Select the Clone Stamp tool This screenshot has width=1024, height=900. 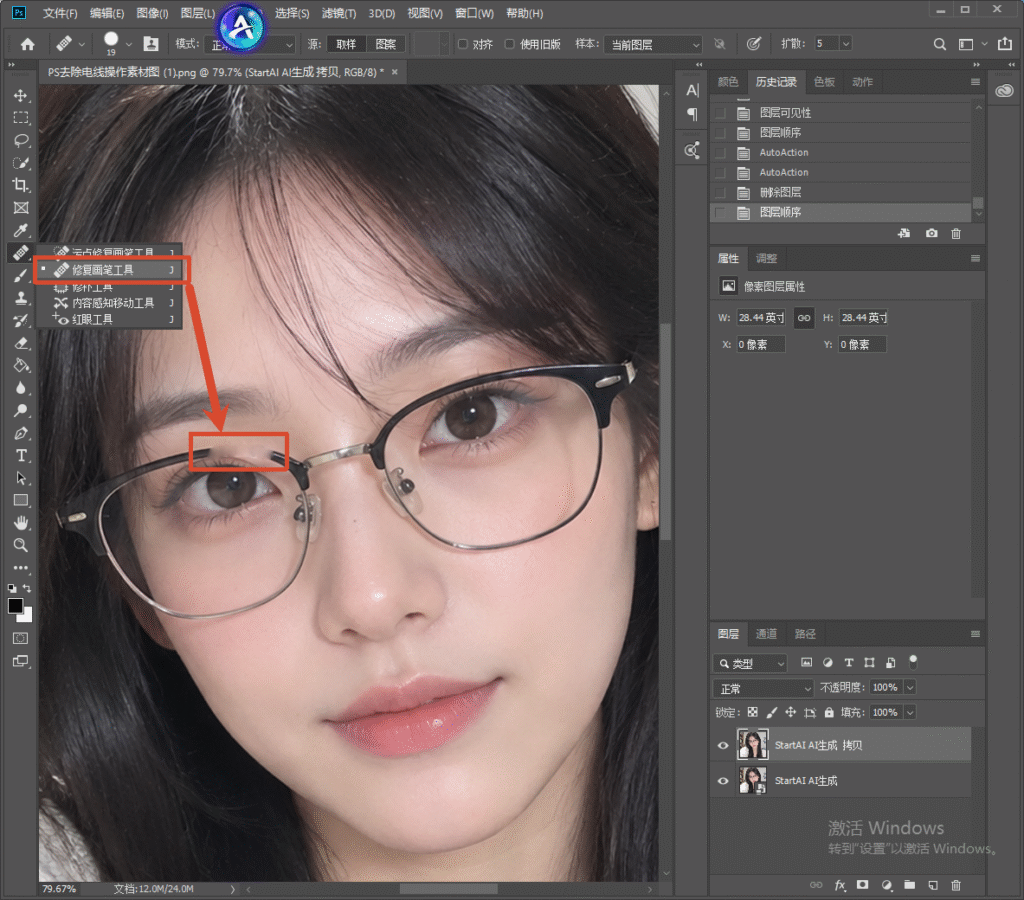(x=21, y=298)
